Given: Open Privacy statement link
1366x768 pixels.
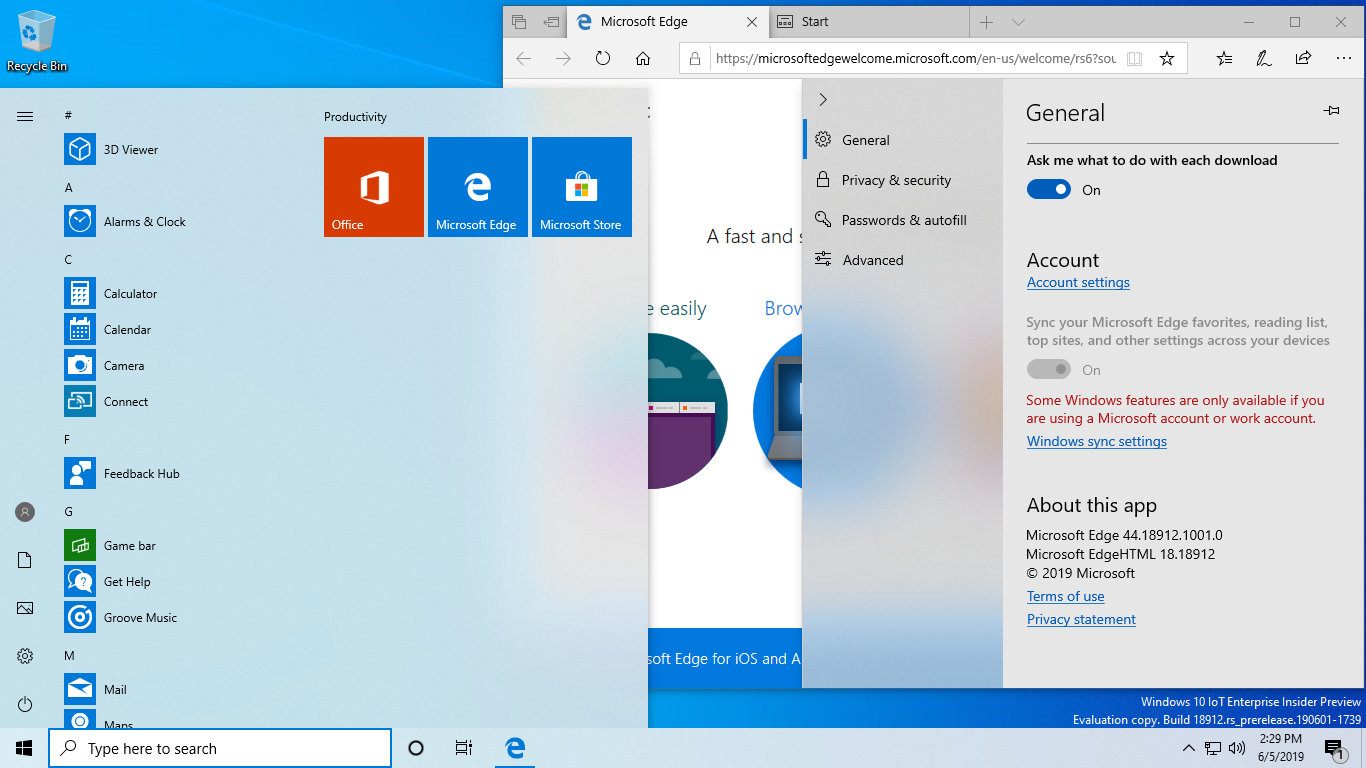Looking at the screenshot, I should 1081,620.
